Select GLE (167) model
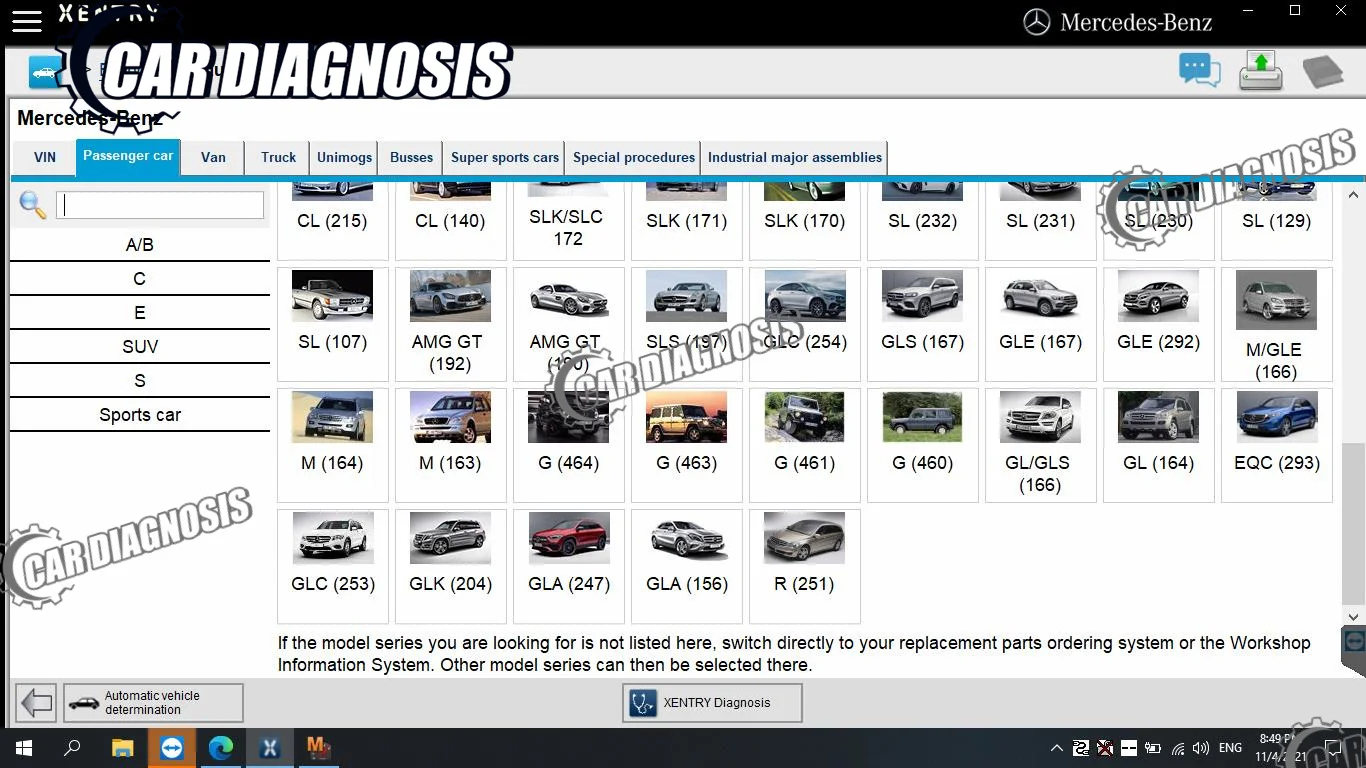The width and height of the screenshot is (1366, 768). tap(1041, 324)
